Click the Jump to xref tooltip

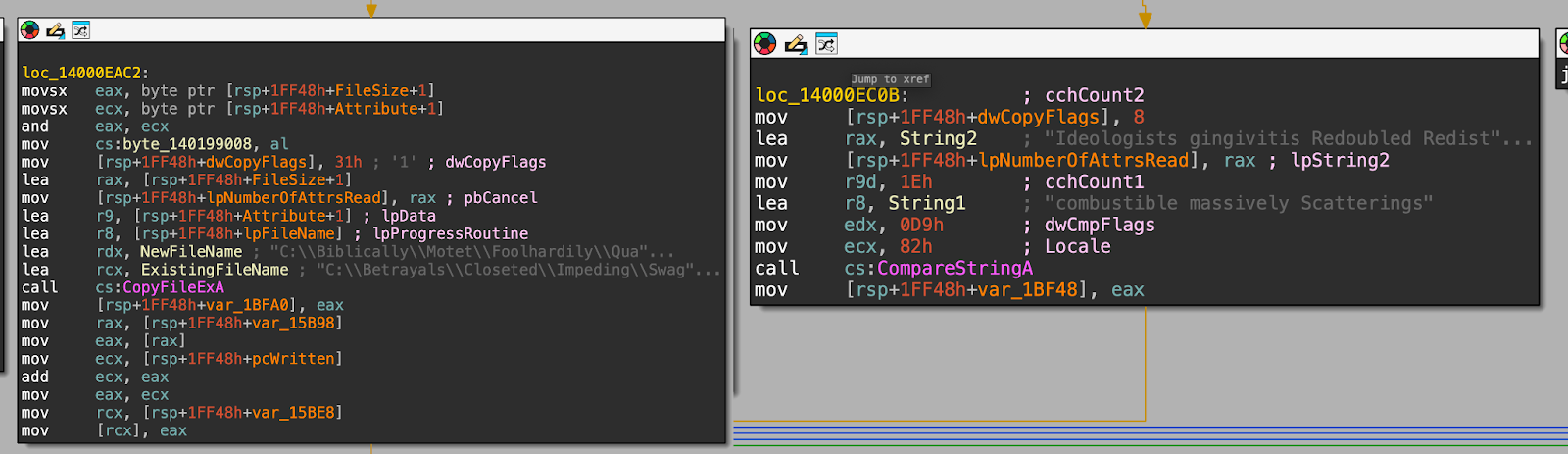coord(890,79)
